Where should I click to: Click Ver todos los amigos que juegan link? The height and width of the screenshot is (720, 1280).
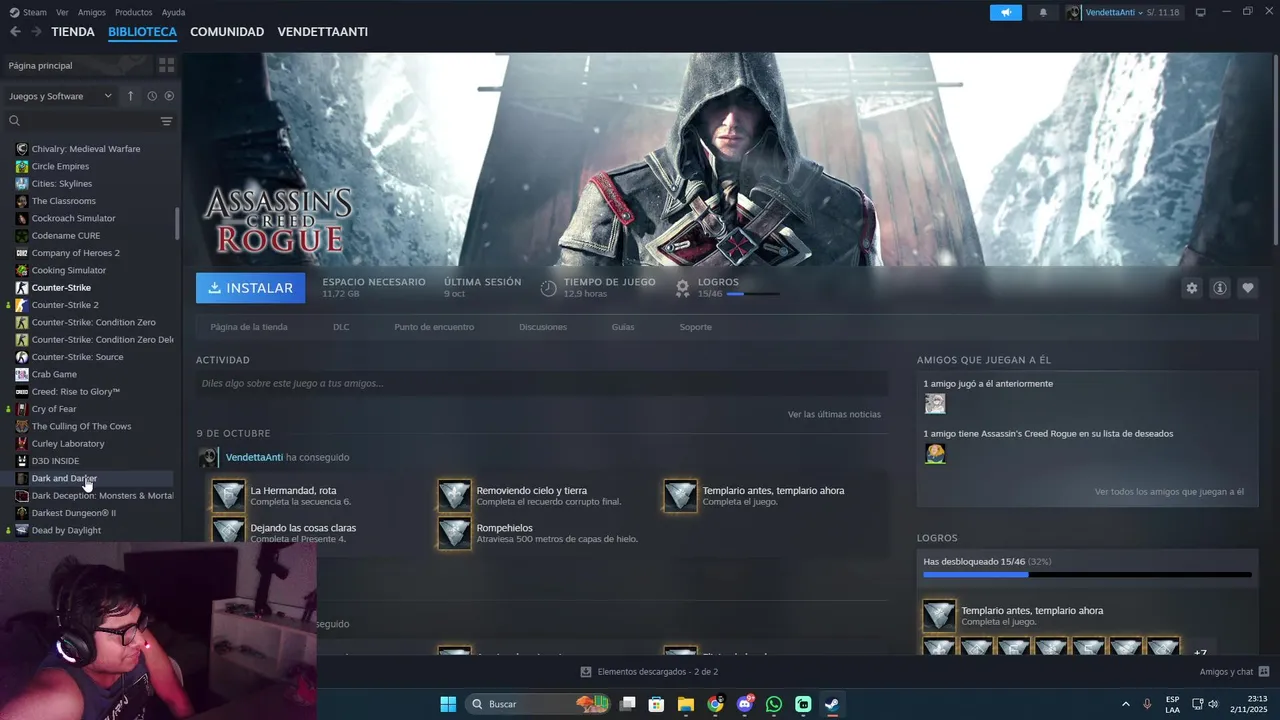(x=1169, y=492)
